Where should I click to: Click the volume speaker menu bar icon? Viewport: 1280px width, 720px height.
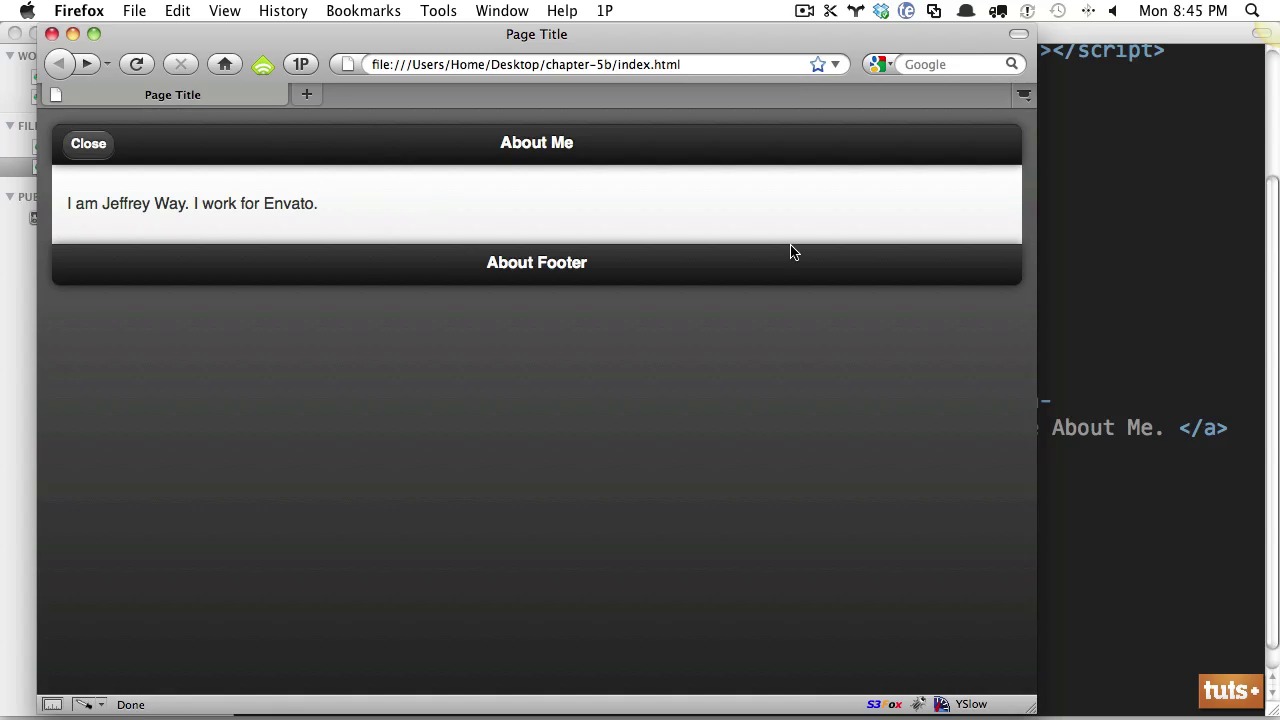[x=1112, y=10]
